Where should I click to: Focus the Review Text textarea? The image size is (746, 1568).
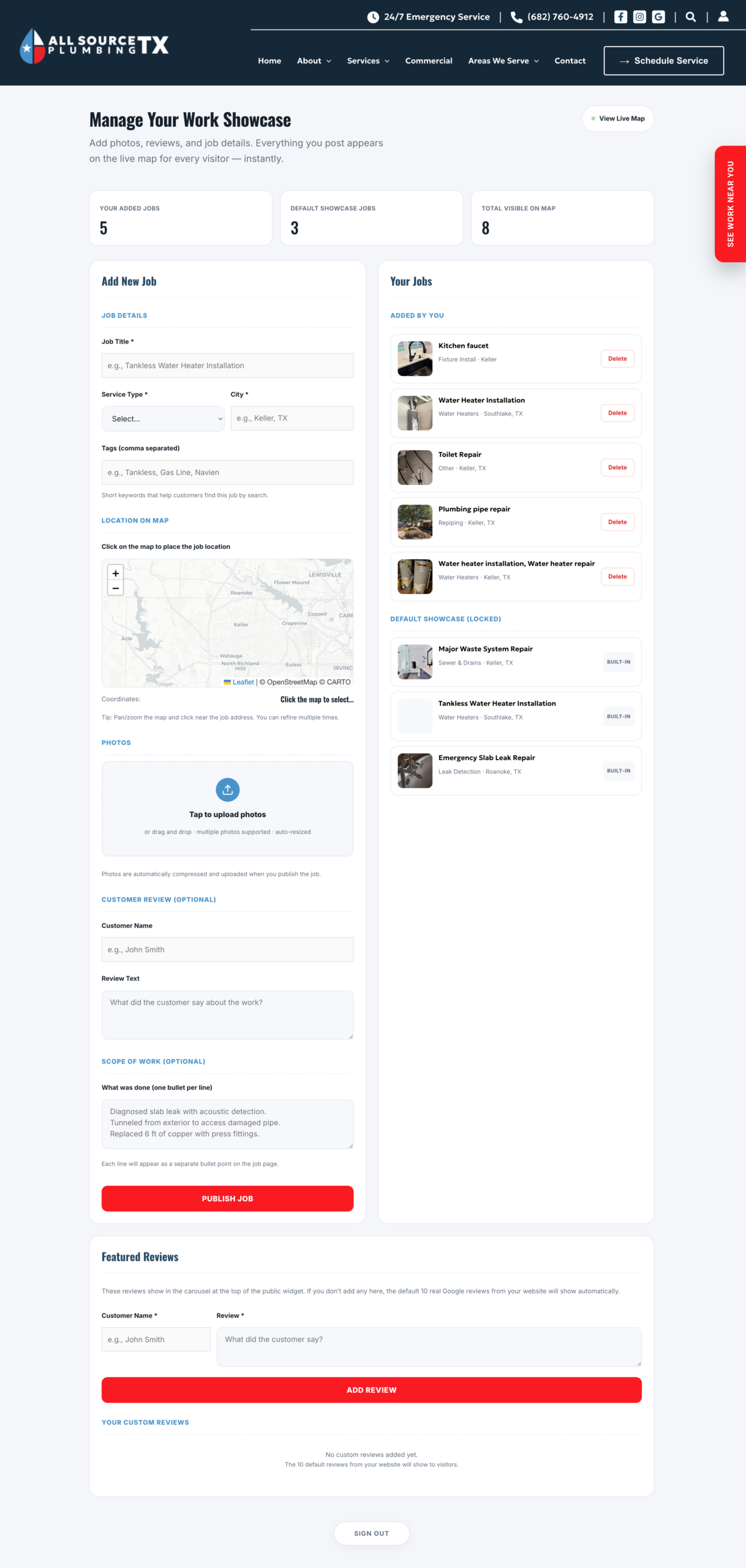click(x=227, y=1015)
